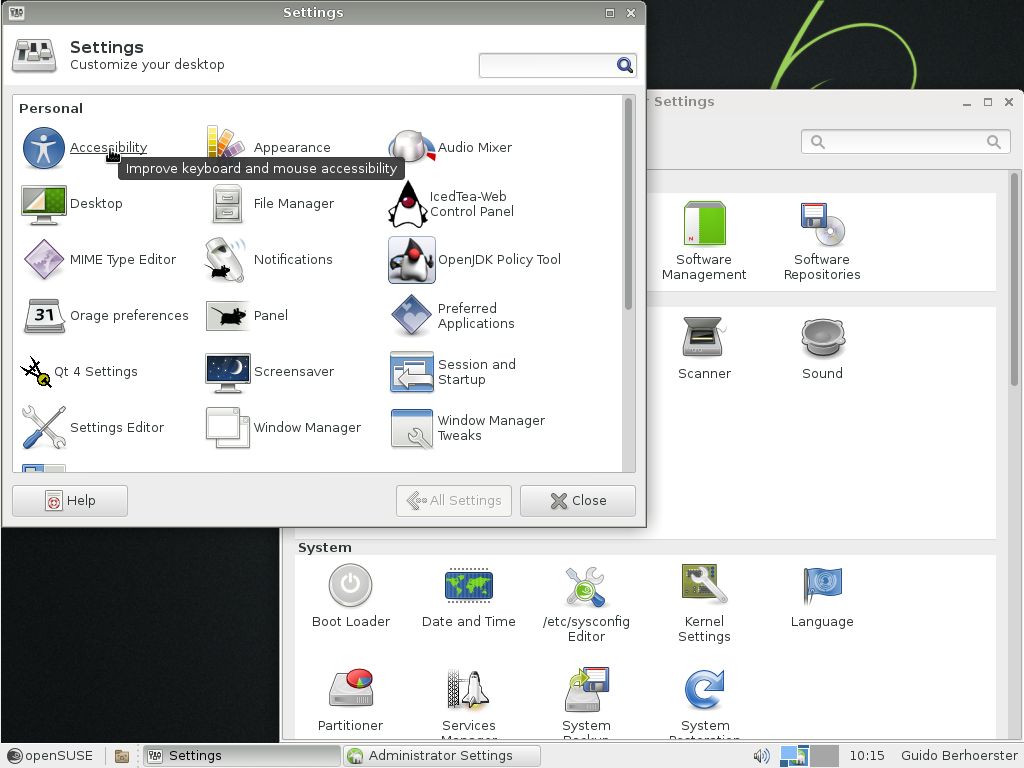
Task: Open the Accessibility settings icon
Action: (44, 148)
